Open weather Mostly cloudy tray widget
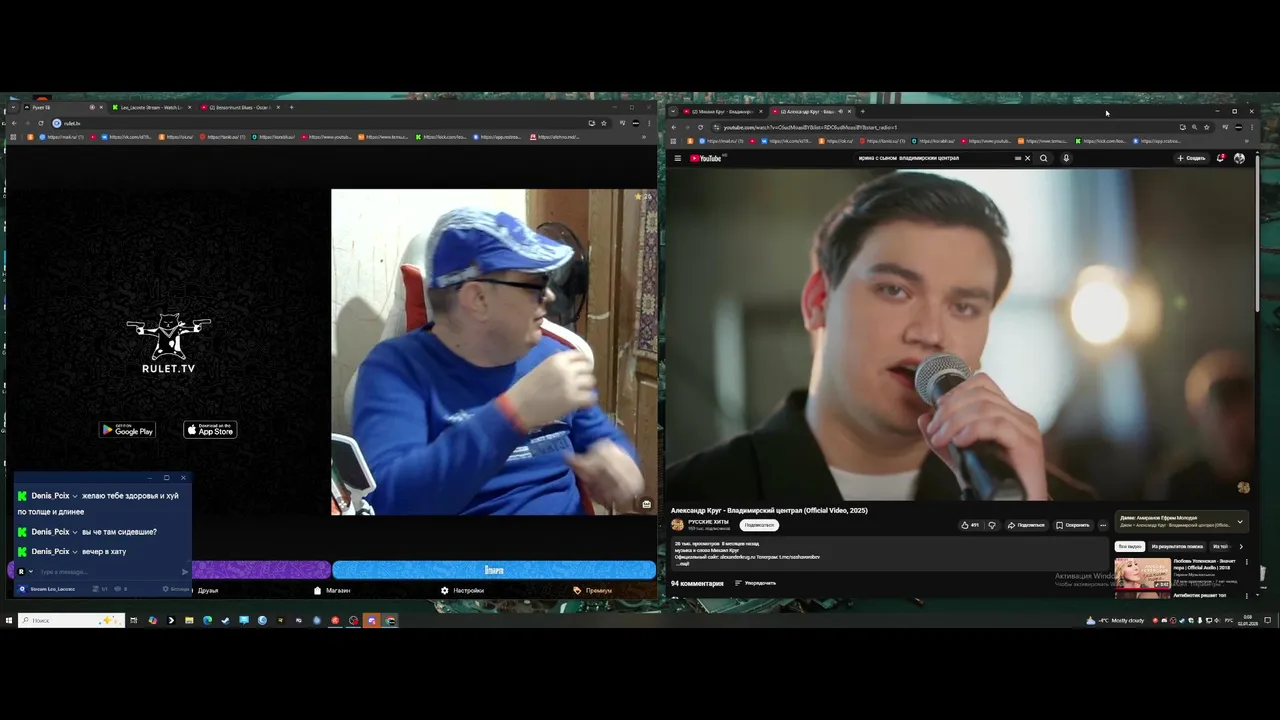Screen dimensions: 1280x720 click(1117, 620)
